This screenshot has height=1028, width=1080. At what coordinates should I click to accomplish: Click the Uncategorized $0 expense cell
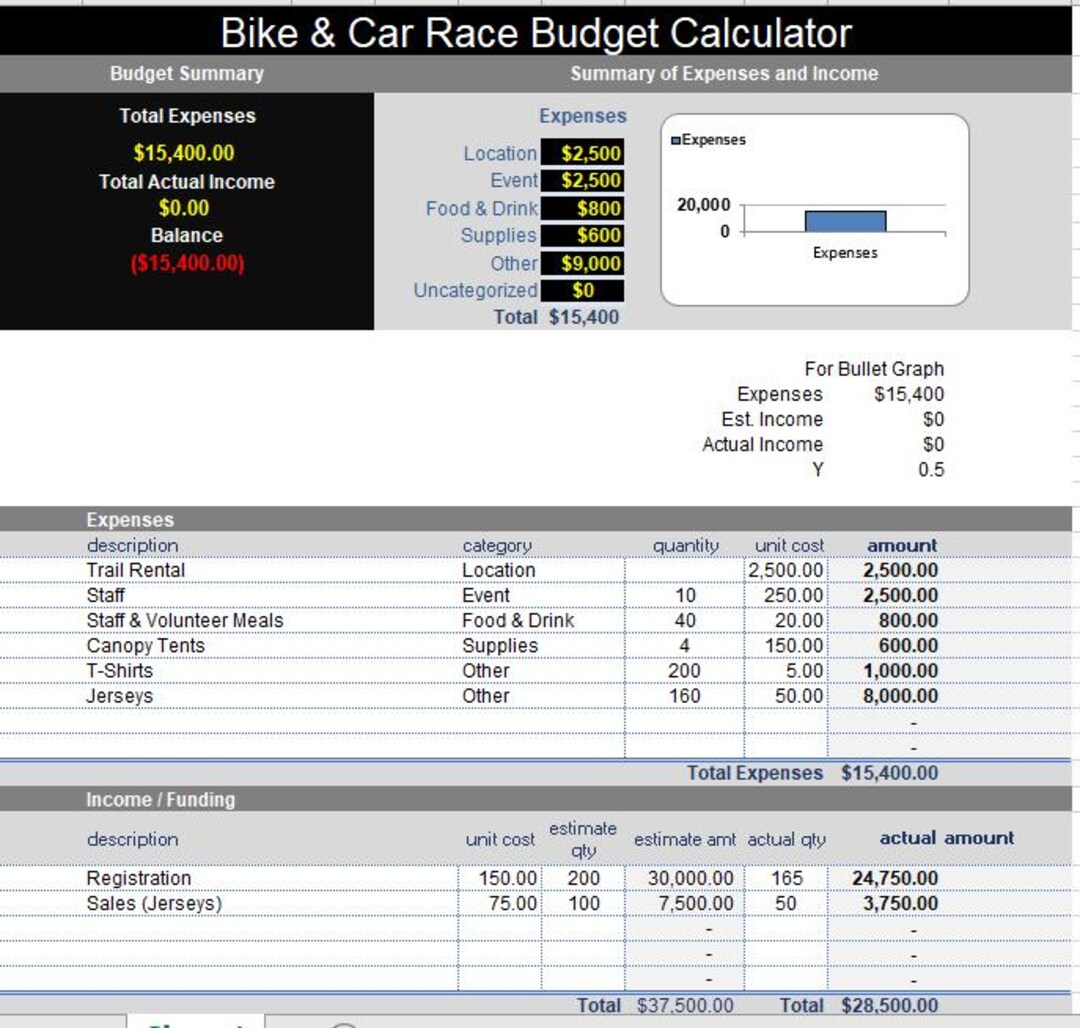[x=583, y=291]
